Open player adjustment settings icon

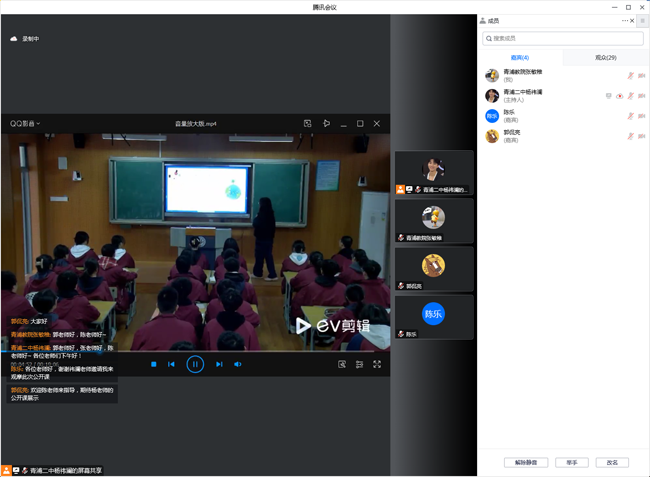(359, 364)
